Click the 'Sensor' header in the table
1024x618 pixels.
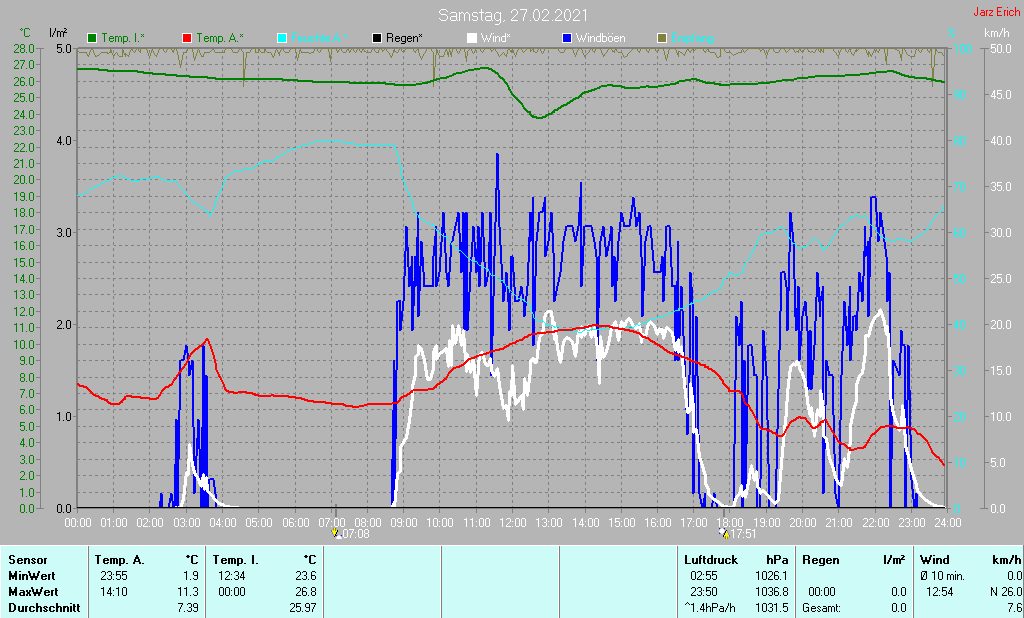[27, 560]
